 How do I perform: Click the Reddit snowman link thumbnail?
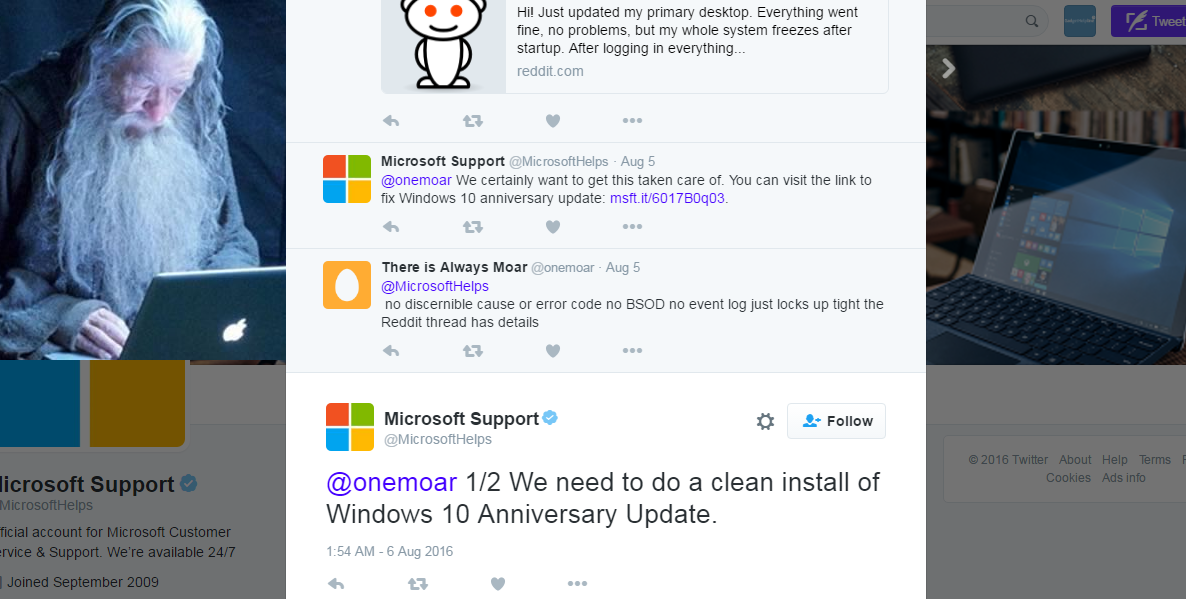tap(443, 45)
